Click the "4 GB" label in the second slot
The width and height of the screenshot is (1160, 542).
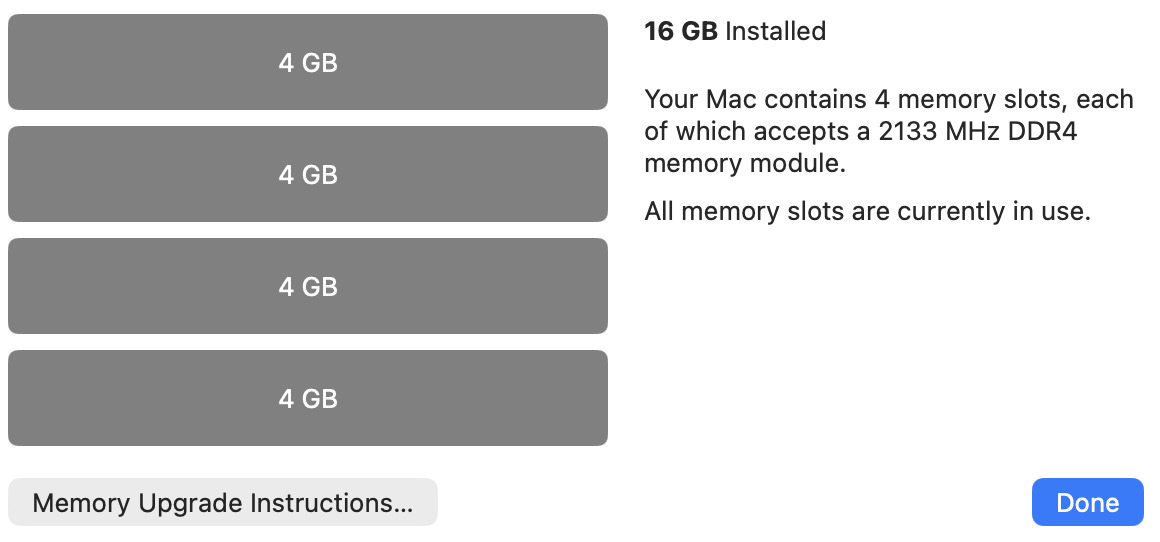[307, 175]
